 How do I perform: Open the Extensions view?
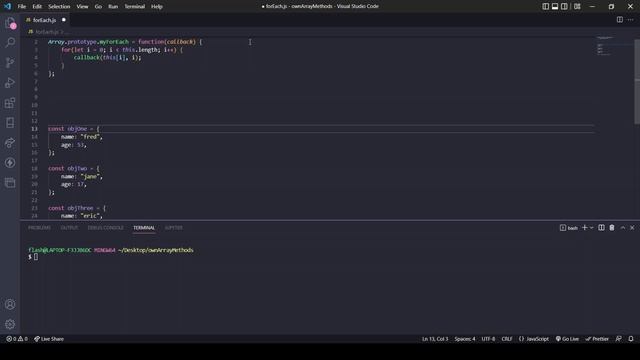[x=10, y=103]
